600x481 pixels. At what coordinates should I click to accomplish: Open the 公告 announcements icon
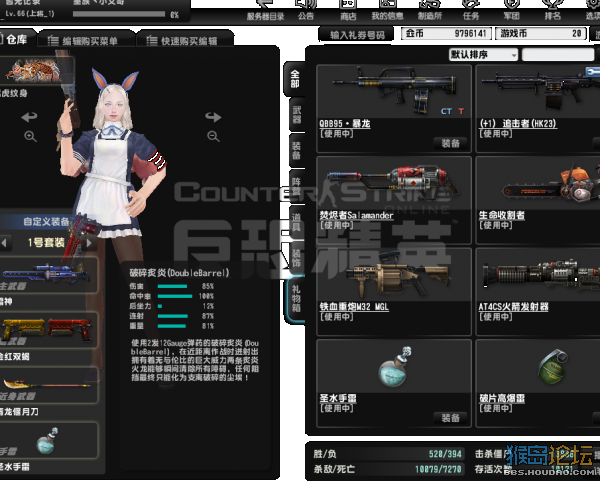[306, 10]
